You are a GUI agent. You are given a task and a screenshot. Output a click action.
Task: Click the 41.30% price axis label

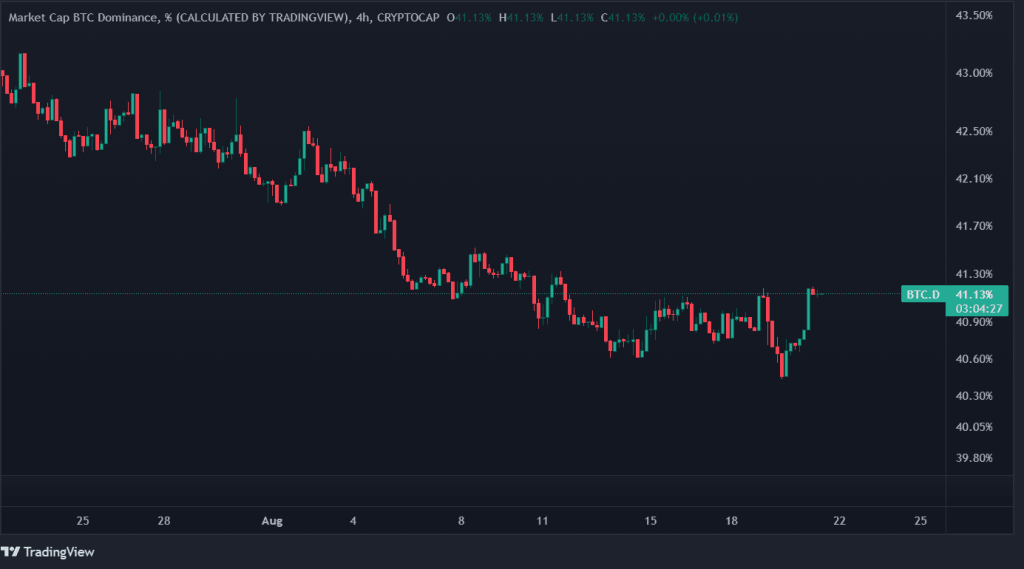[974, 274]
